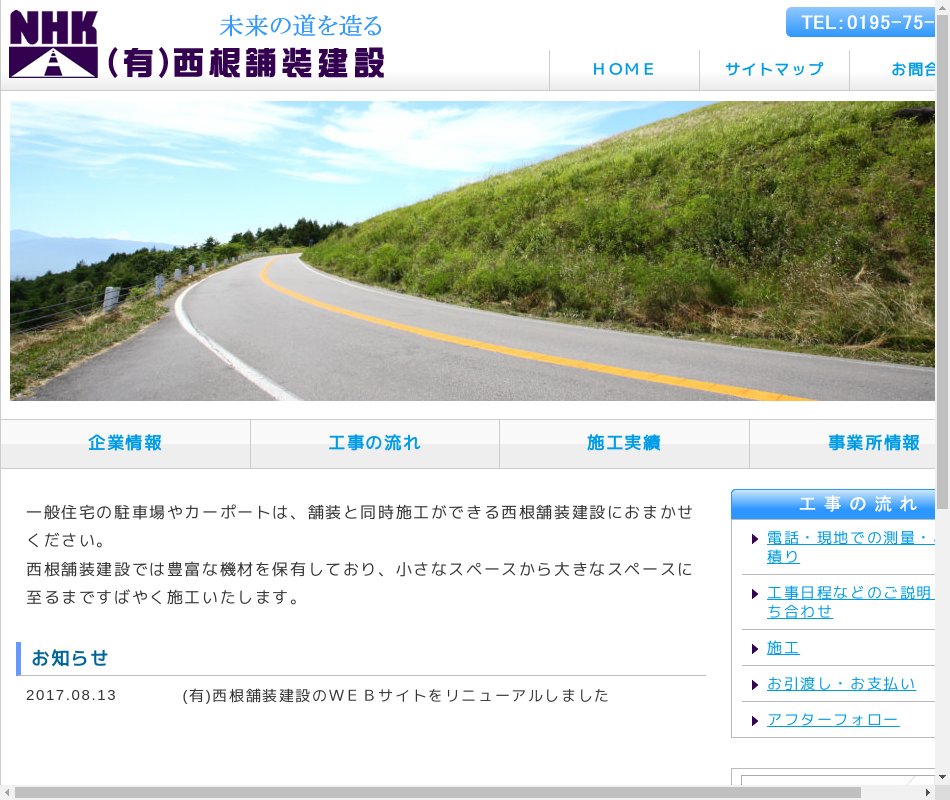
Task: Click the arrow bullet beside 施工
Action: click(755, 649)
